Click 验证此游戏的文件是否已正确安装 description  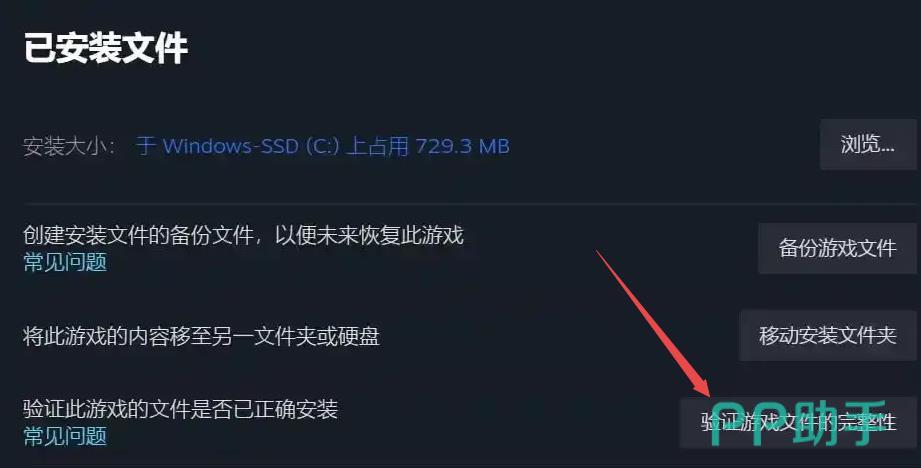[180, 409]
